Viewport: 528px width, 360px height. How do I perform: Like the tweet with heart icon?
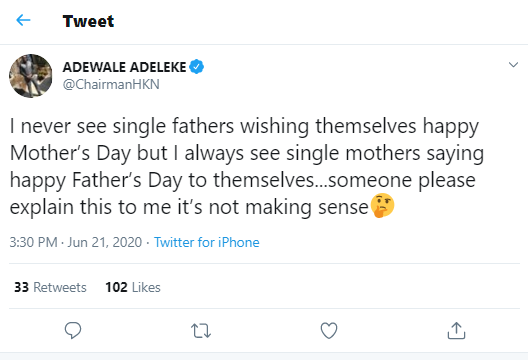click(x=329, y=330)
